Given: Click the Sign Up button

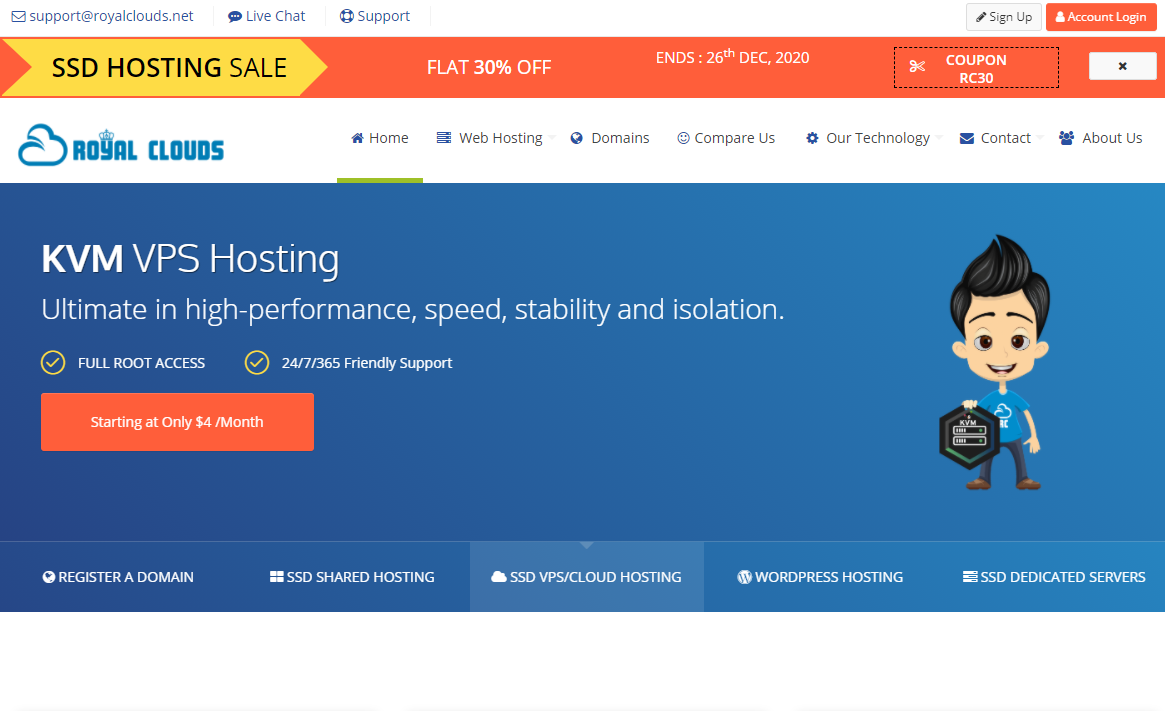Looking at the screenshot, I should (x=1004, y=17).
